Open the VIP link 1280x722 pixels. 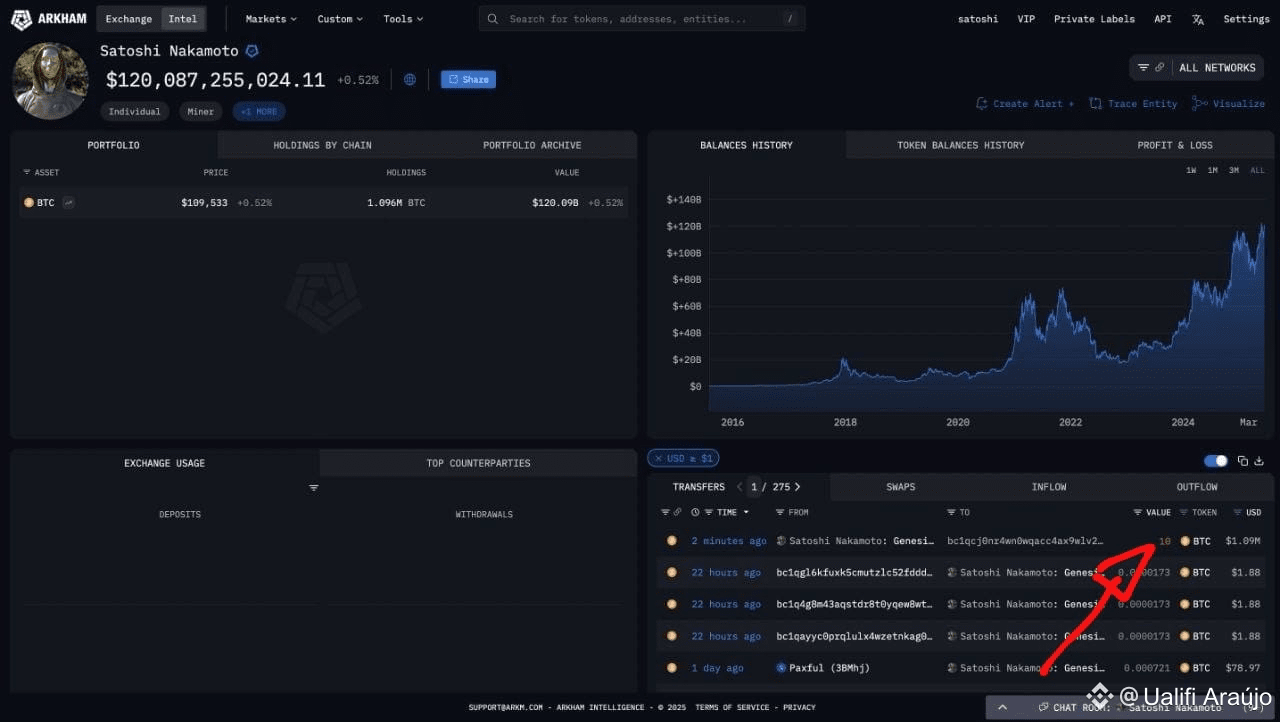[x=1026, y=19]
